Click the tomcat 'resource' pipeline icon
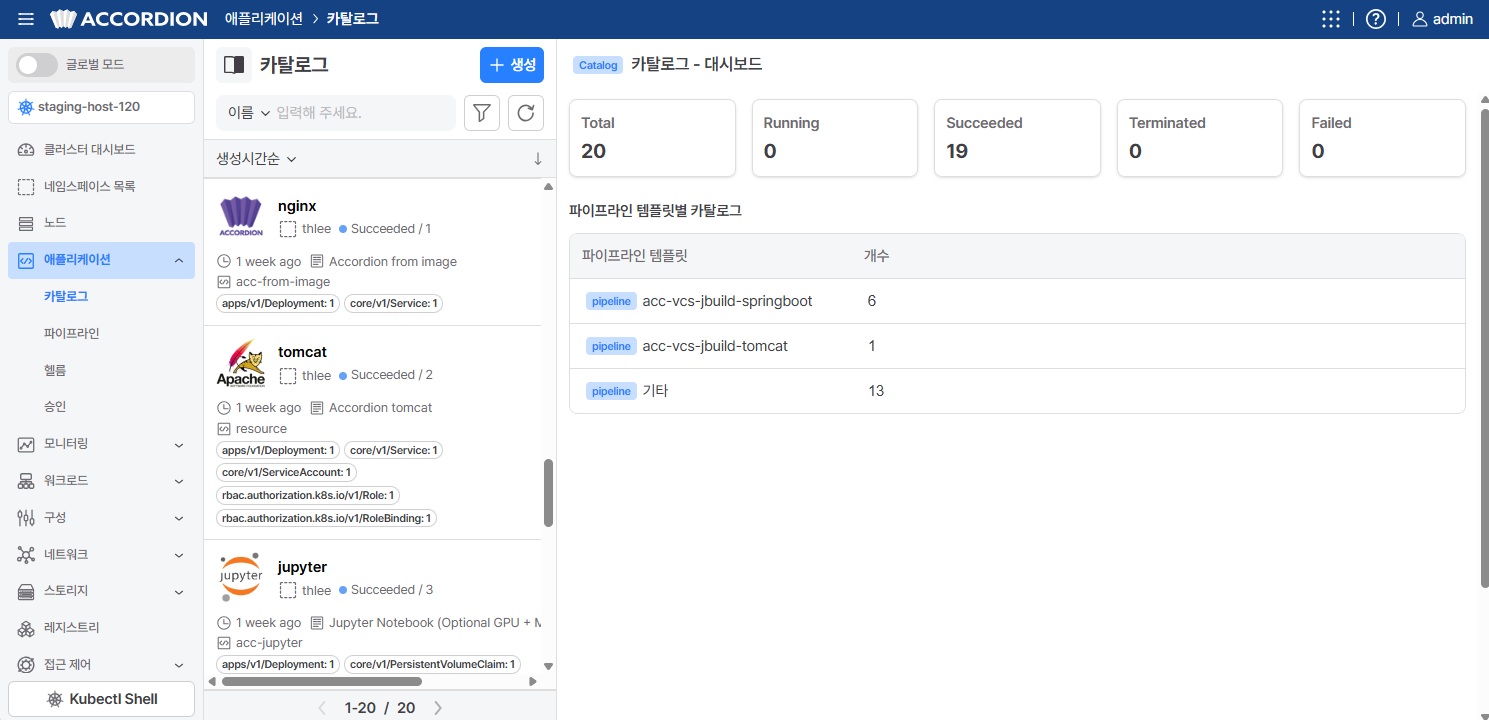Screen dimensions: 1489x720 [x=224, y=429]
